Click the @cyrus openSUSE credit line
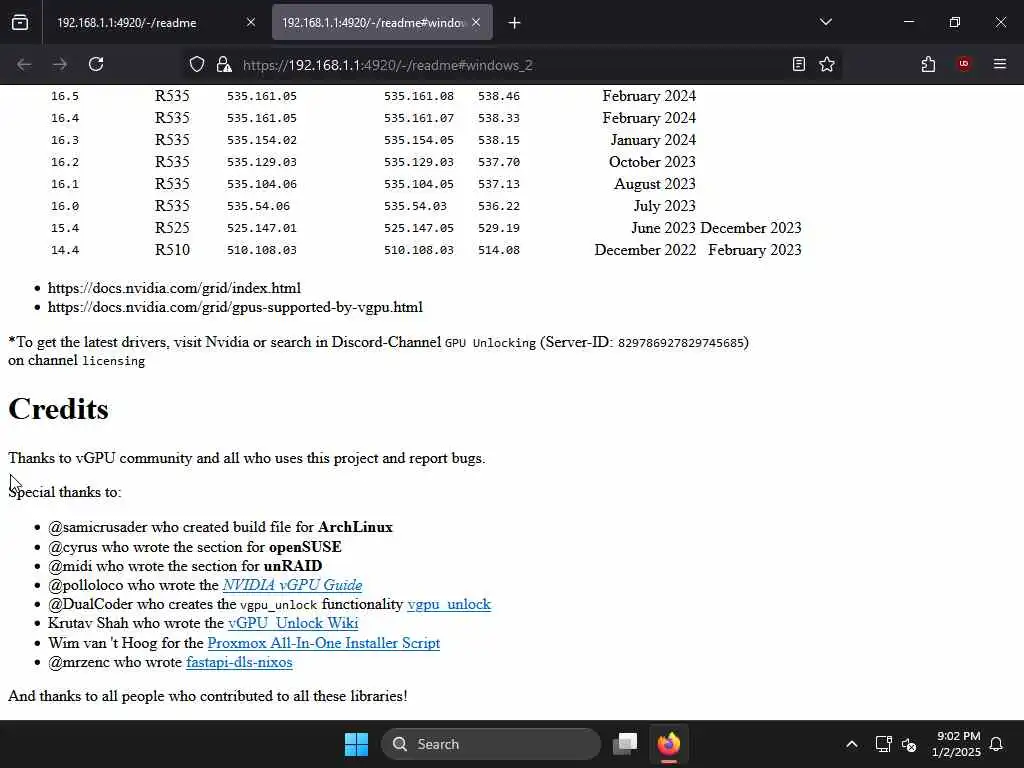Screen dimensions: 1024x768 pyautogui.click(x=195, y=547)
